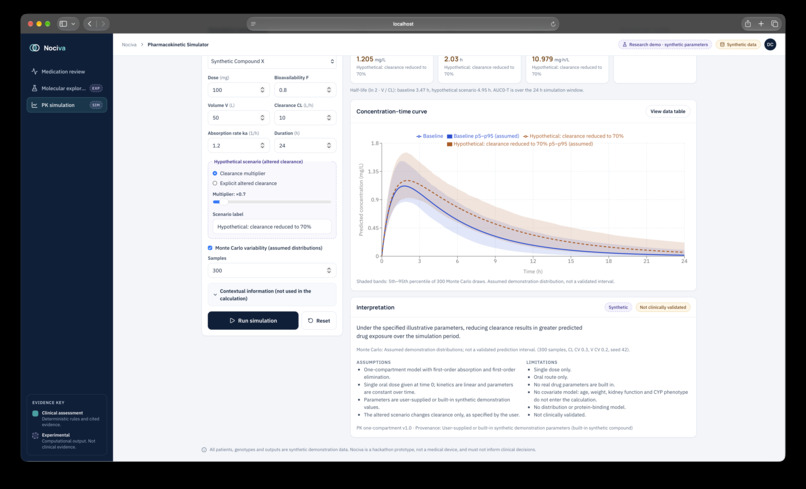Viewport: 806px width, 489px height.
Task: Click the 10.979 AUC value
Action: (542, 59)
